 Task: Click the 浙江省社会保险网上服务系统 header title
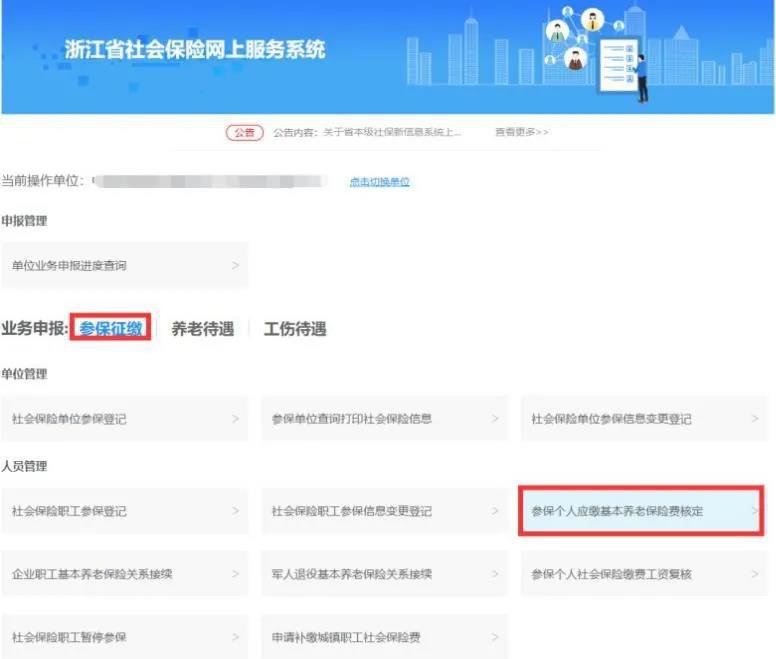[195, 50]
